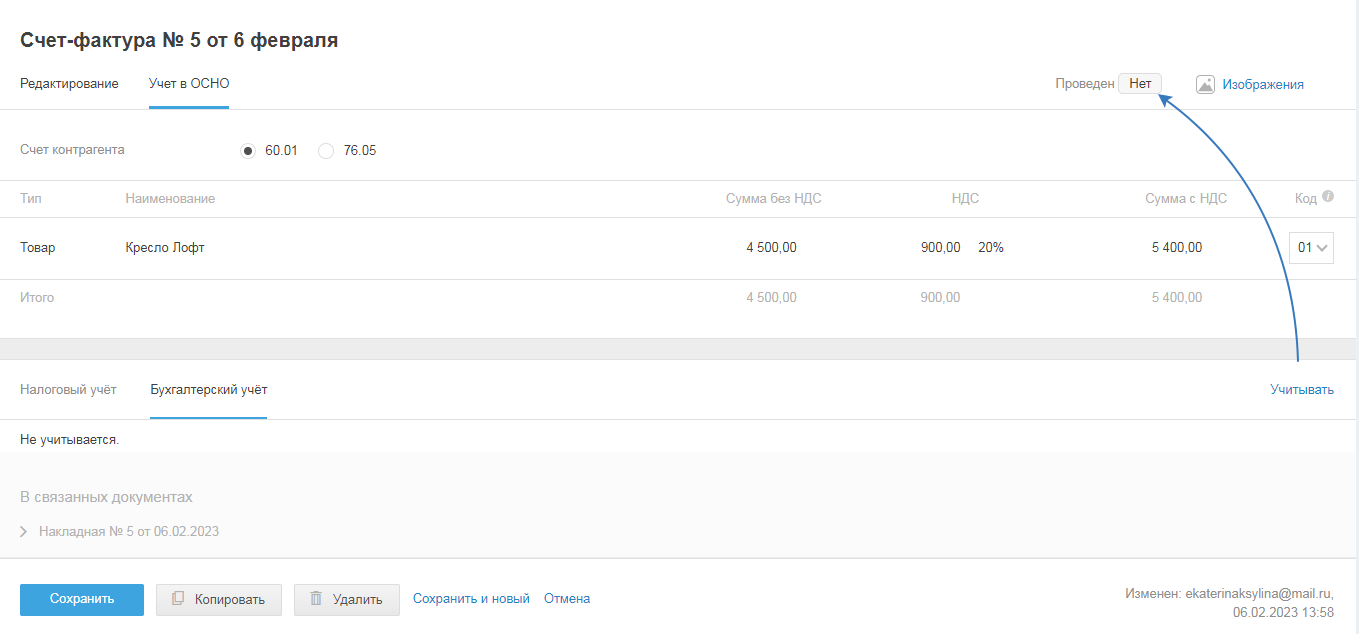
Task: Click the Кресло Лофт item name
Action: coord(165,248)
